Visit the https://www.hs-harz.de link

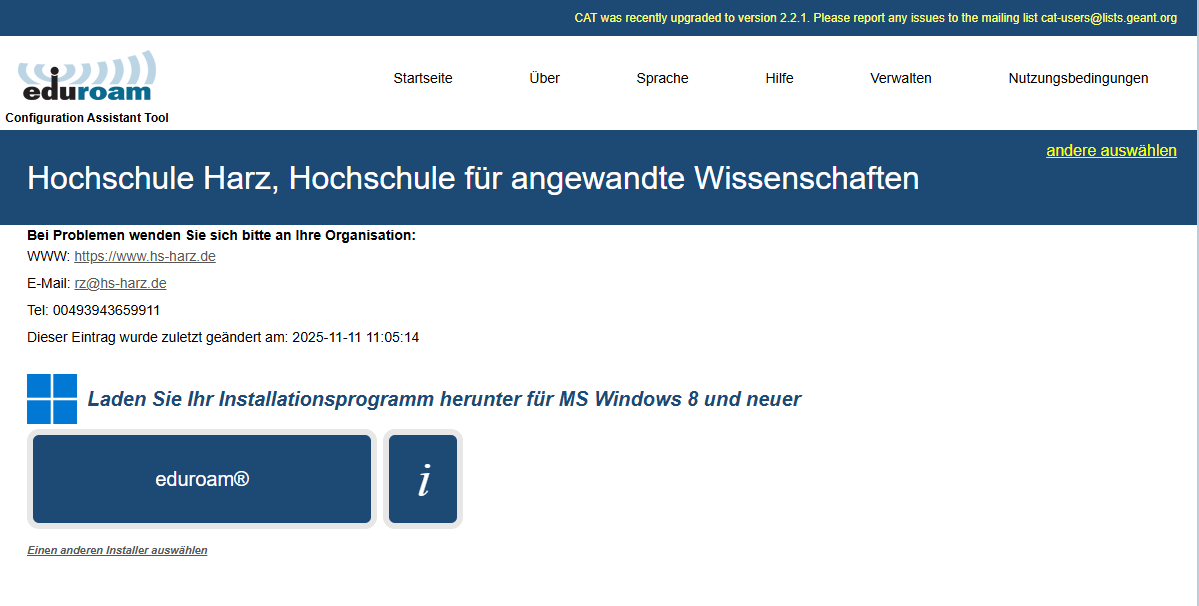point(145,257)
